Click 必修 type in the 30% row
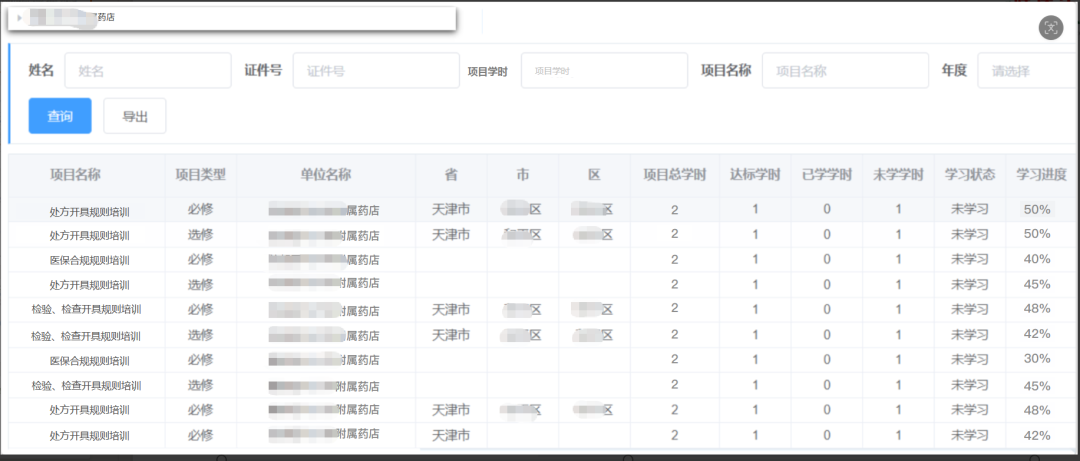 200,360
